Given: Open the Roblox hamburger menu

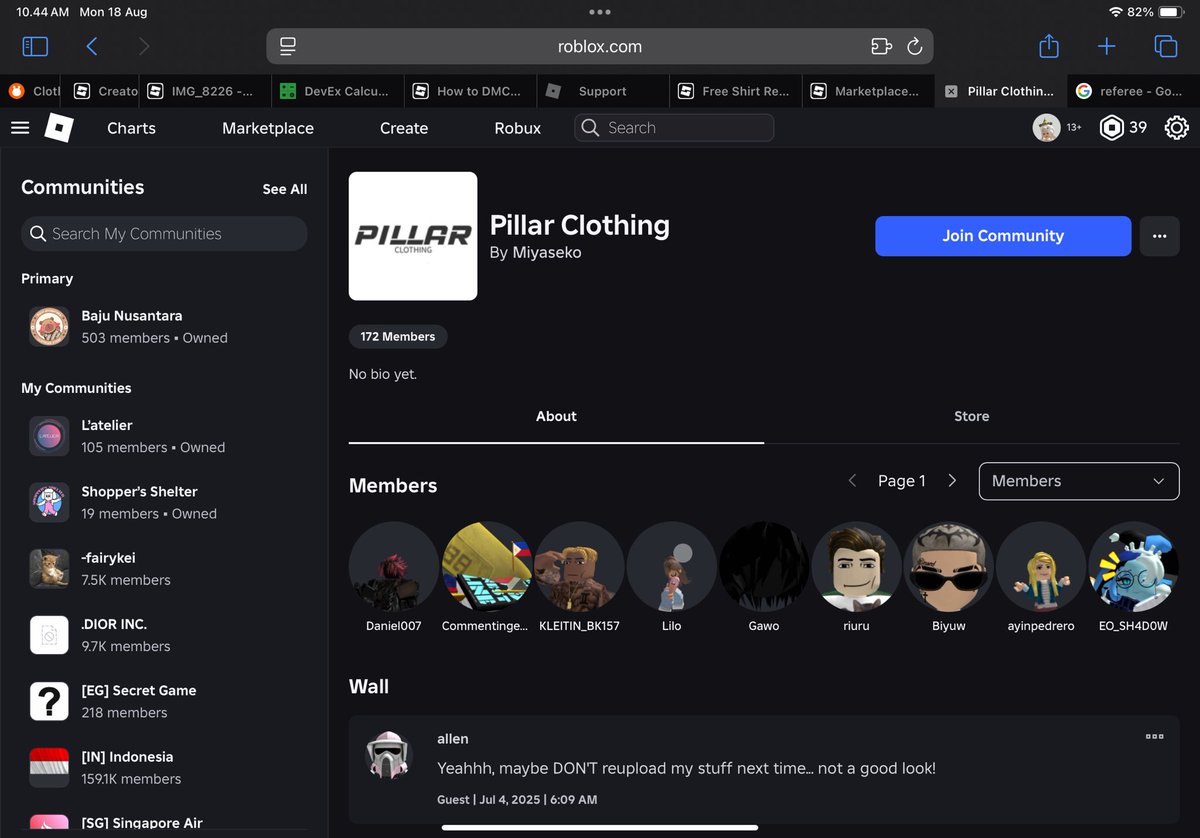Looking at the screenshot, I should (20, 128).
